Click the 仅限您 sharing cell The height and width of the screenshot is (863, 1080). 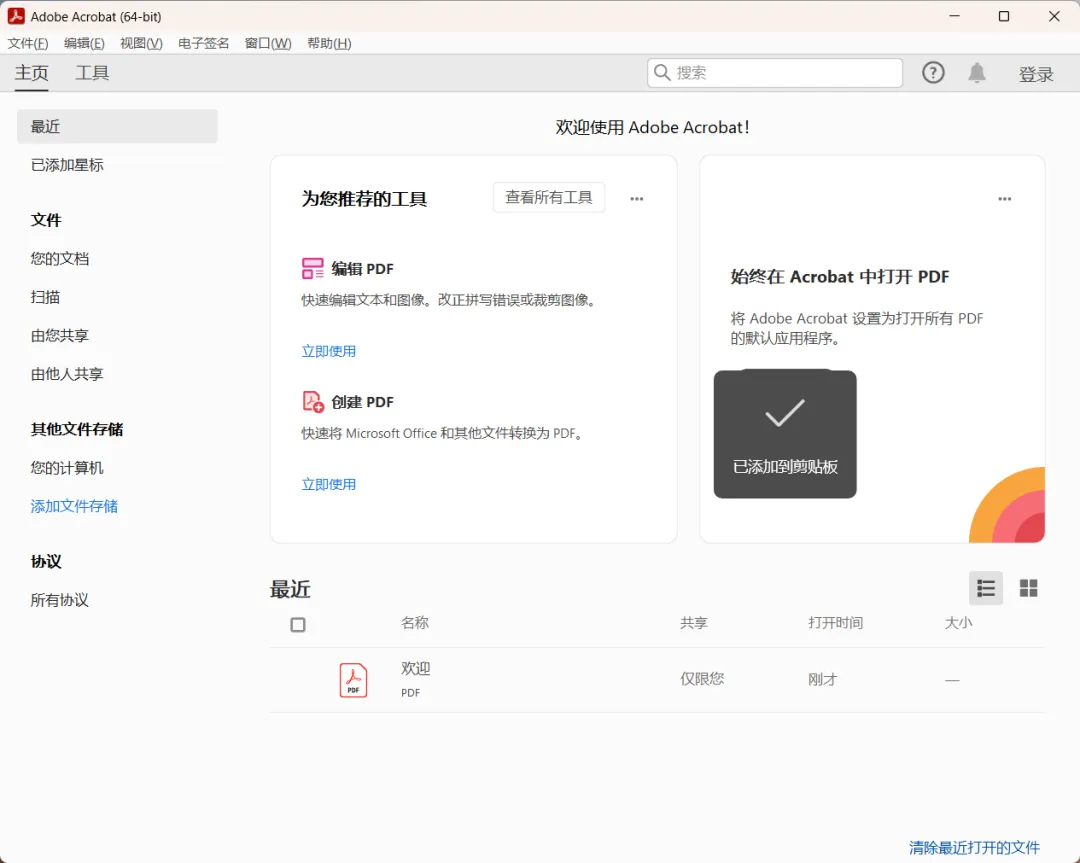(702, 678)
